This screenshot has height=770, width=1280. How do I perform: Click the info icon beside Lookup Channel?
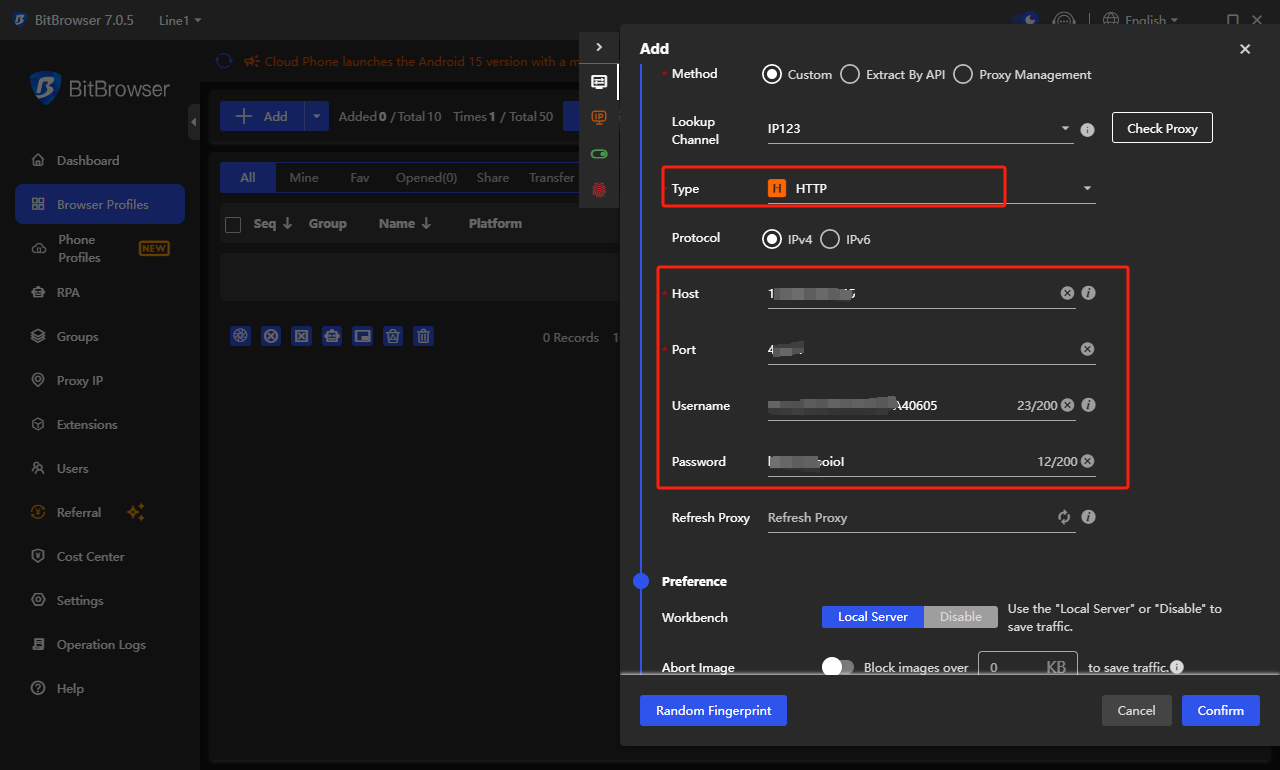tap(1088, 129)
